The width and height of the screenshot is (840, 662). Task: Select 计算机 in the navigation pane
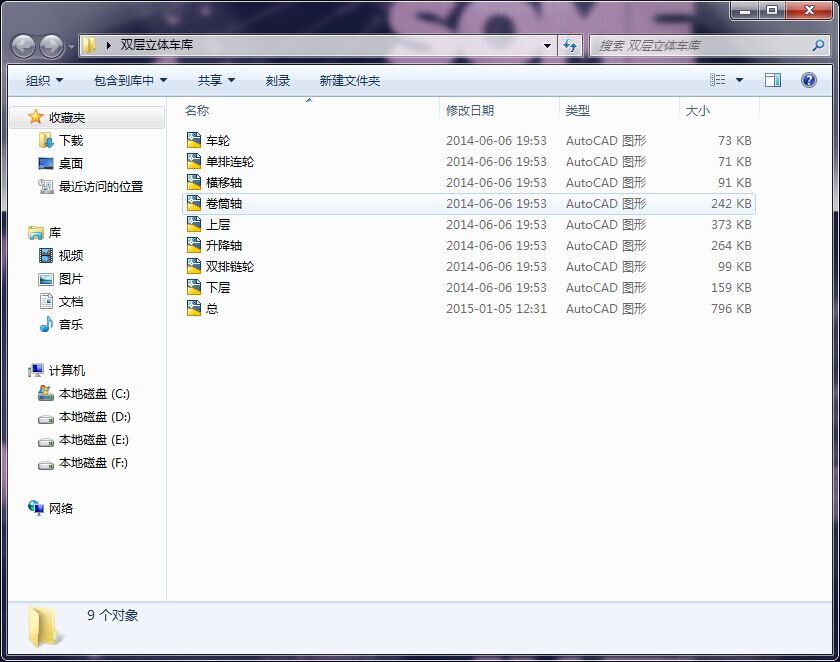click(57, 370)
